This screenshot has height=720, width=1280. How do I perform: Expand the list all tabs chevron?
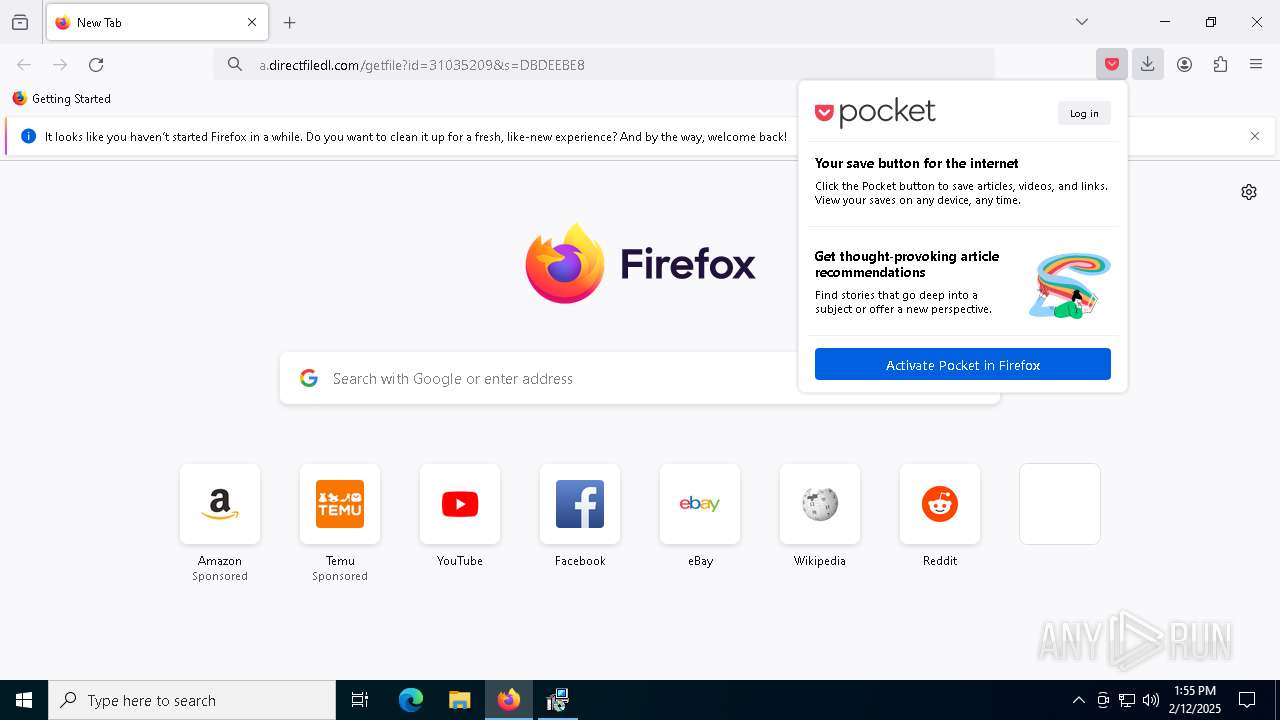(x=1082, y=22)
